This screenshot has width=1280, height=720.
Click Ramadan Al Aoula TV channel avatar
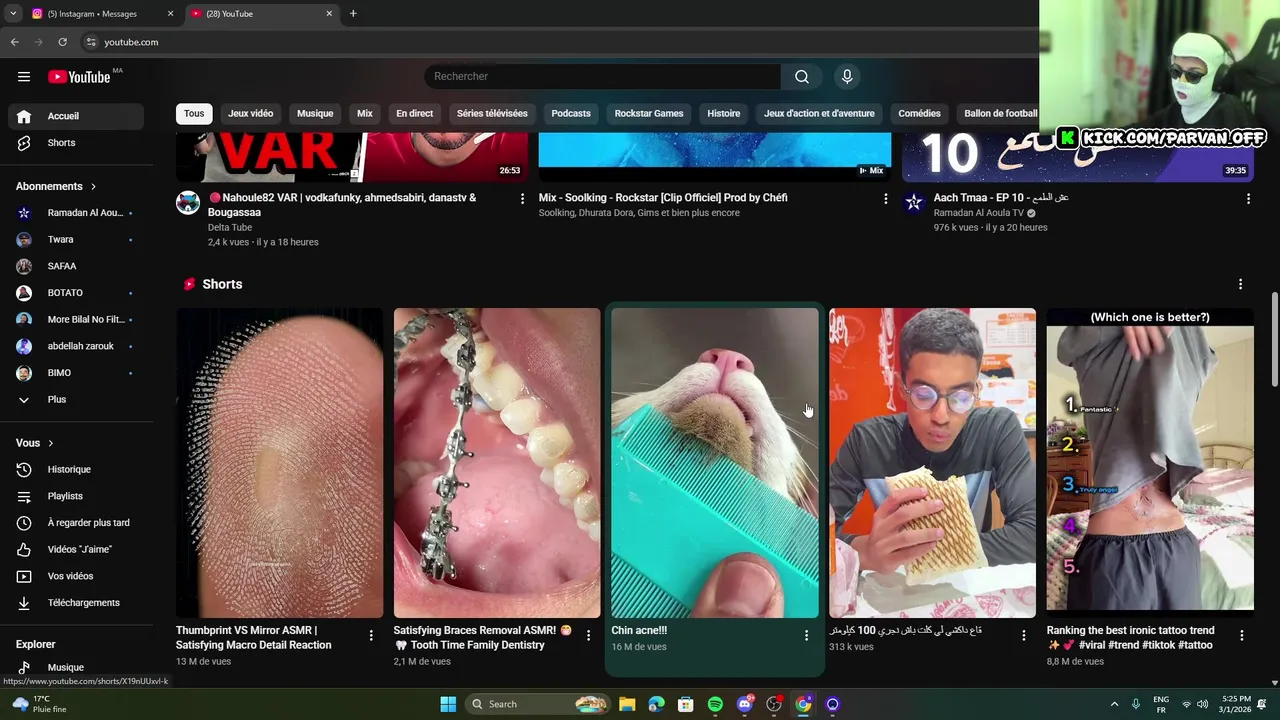point(914,203)
